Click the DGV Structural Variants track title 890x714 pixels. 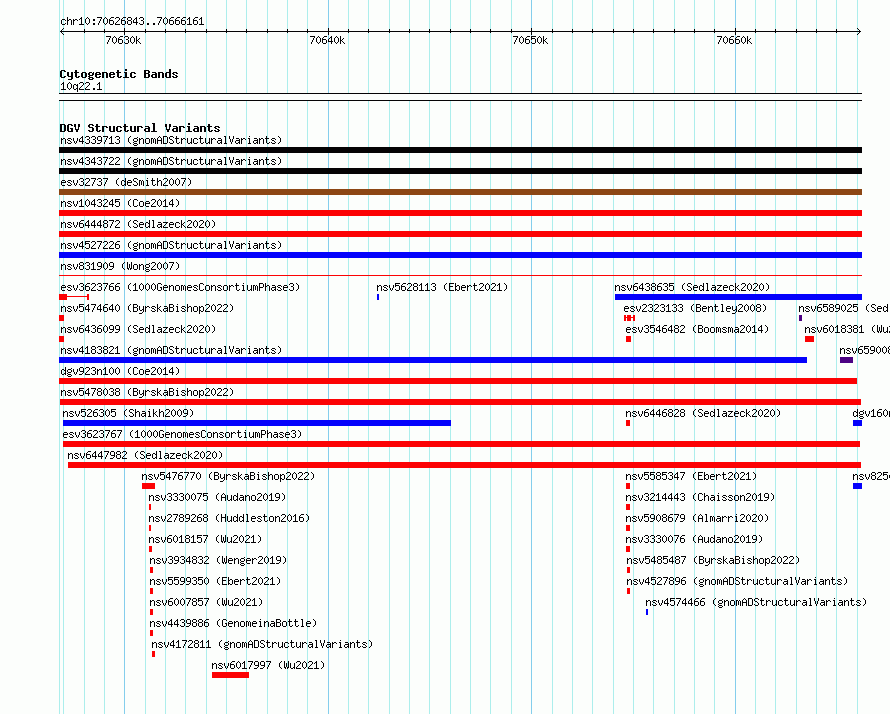140,128
